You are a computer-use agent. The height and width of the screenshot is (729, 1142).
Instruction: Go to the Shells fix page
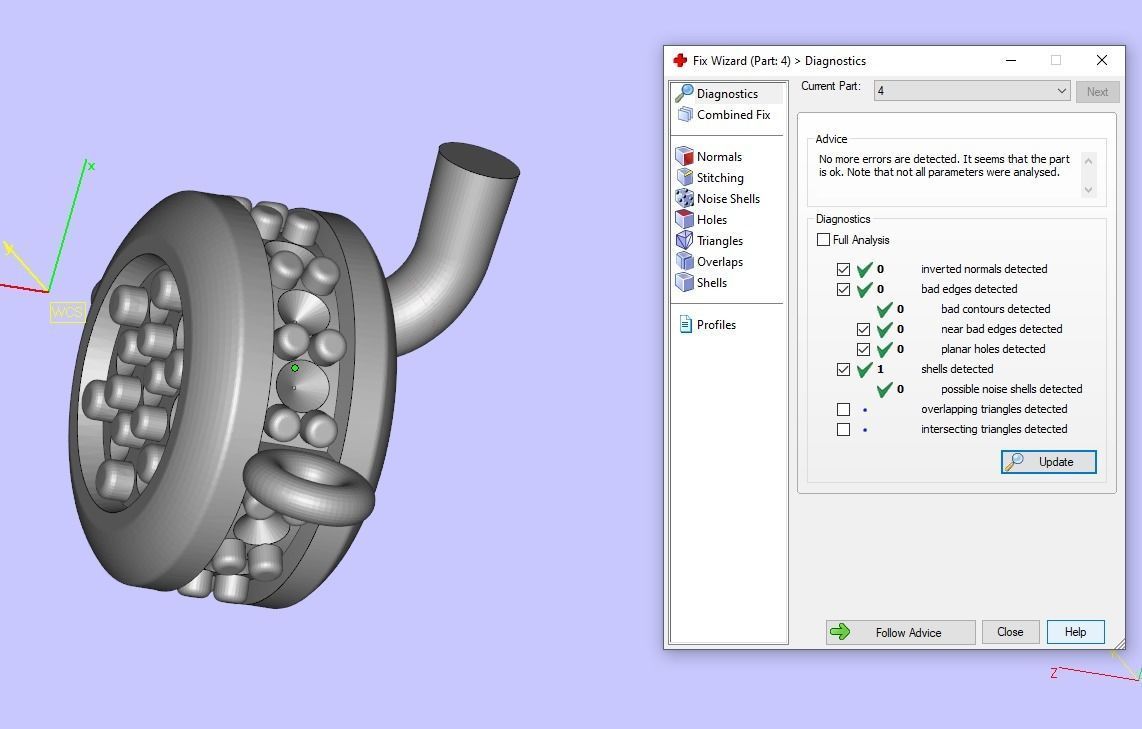tap(712, 283)
